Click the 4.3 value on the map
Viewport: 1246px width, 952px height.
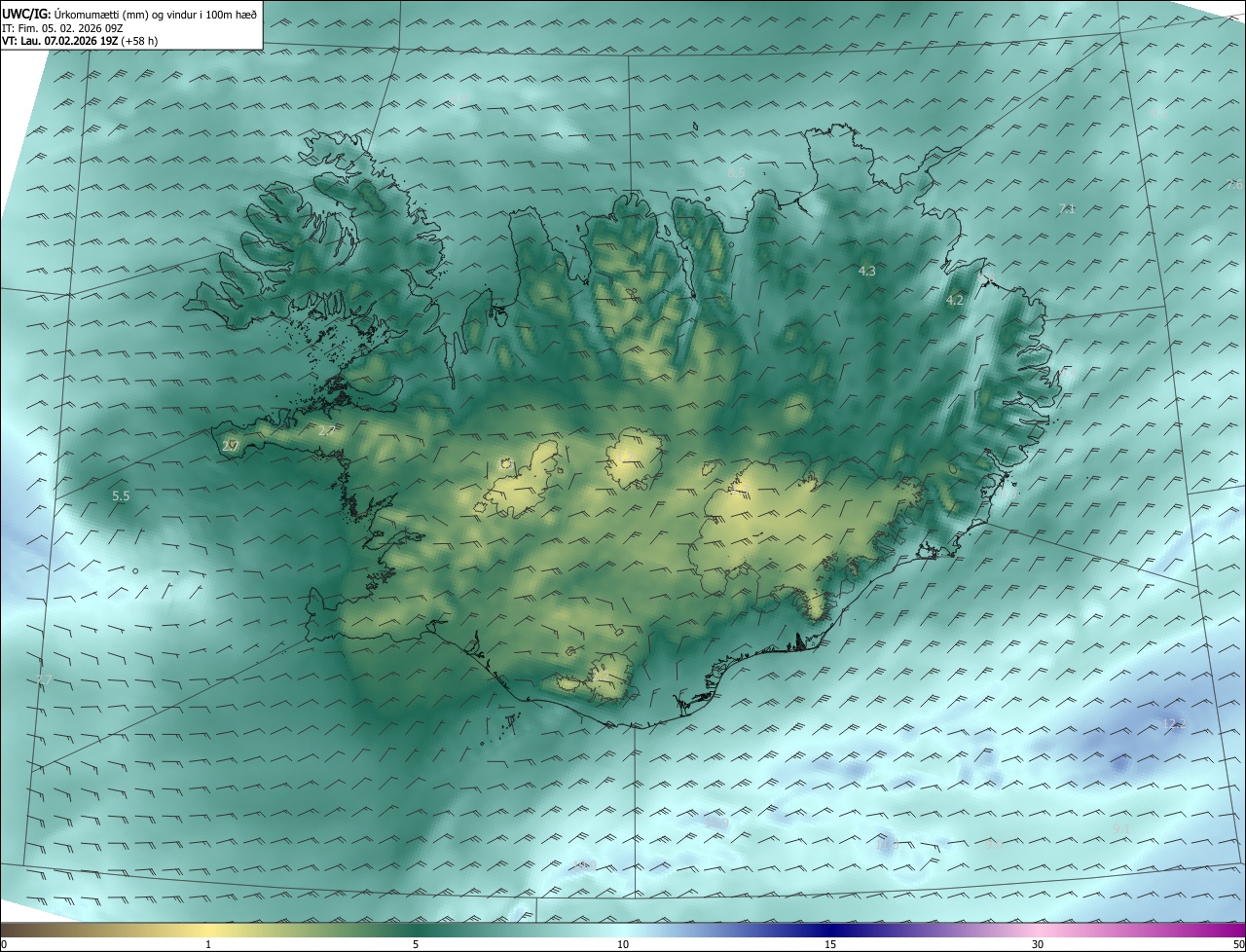pyautogui.click(x=867, y=272)
